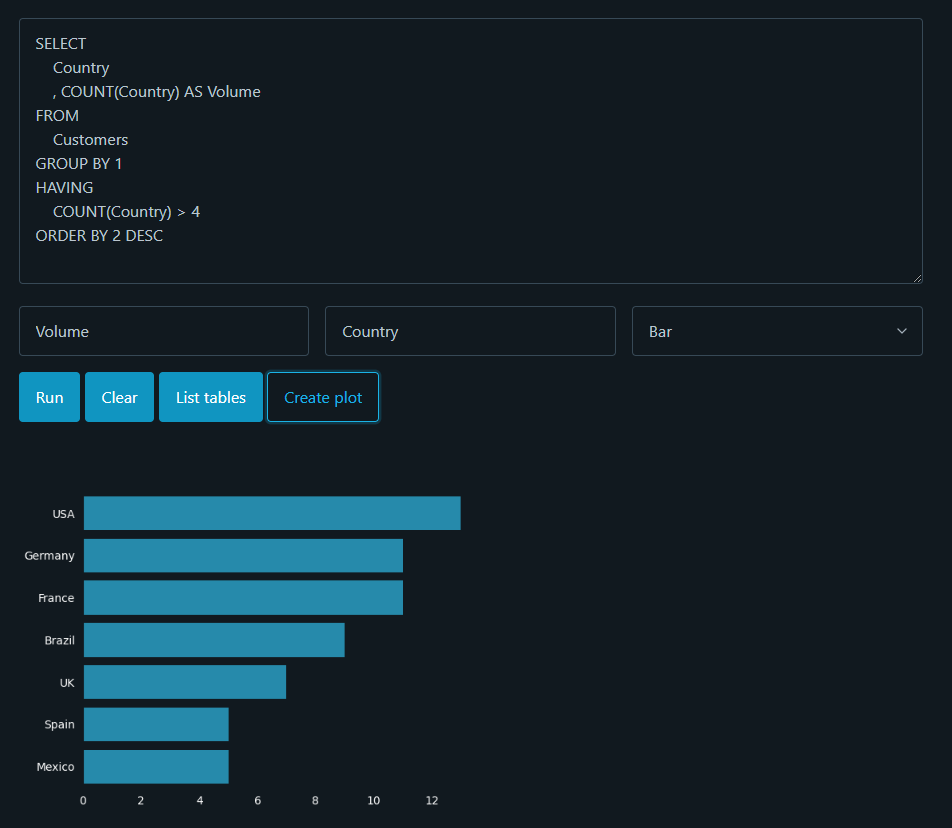Run the SQL query
Screen dimensions: 952x828
pos(49,397)
